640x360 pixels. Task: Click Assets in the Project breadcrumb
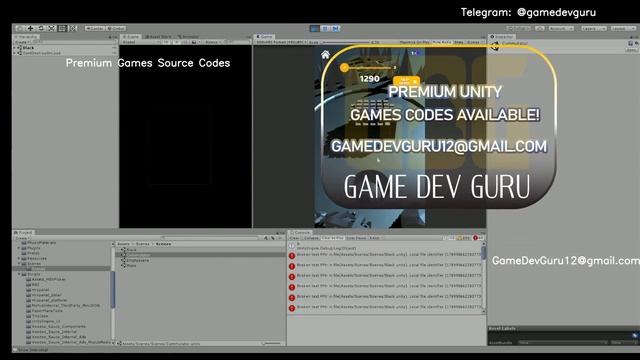(123, 244)
